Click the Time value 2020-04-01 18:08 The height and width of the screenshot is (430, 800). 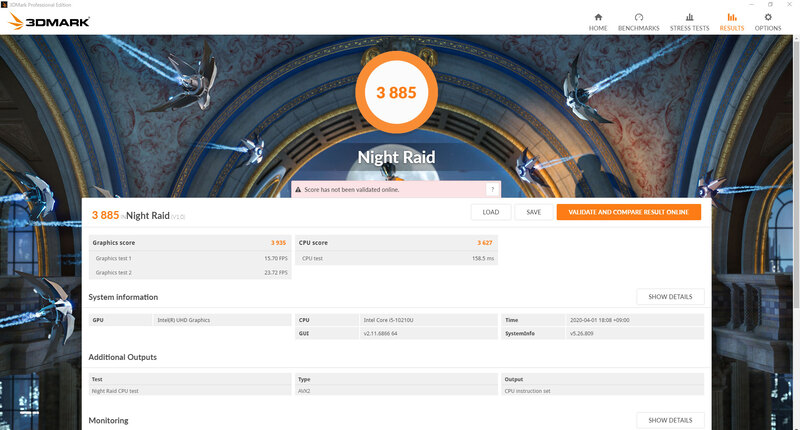[x=599, y=320]
